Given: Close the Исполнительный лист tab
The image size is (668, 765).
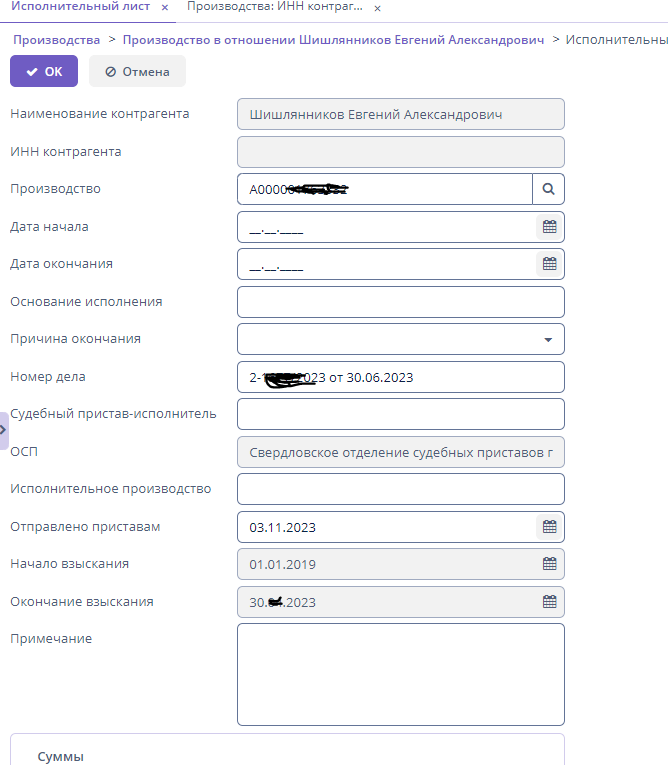Looking at the screenshot, I should pos(165,7).
